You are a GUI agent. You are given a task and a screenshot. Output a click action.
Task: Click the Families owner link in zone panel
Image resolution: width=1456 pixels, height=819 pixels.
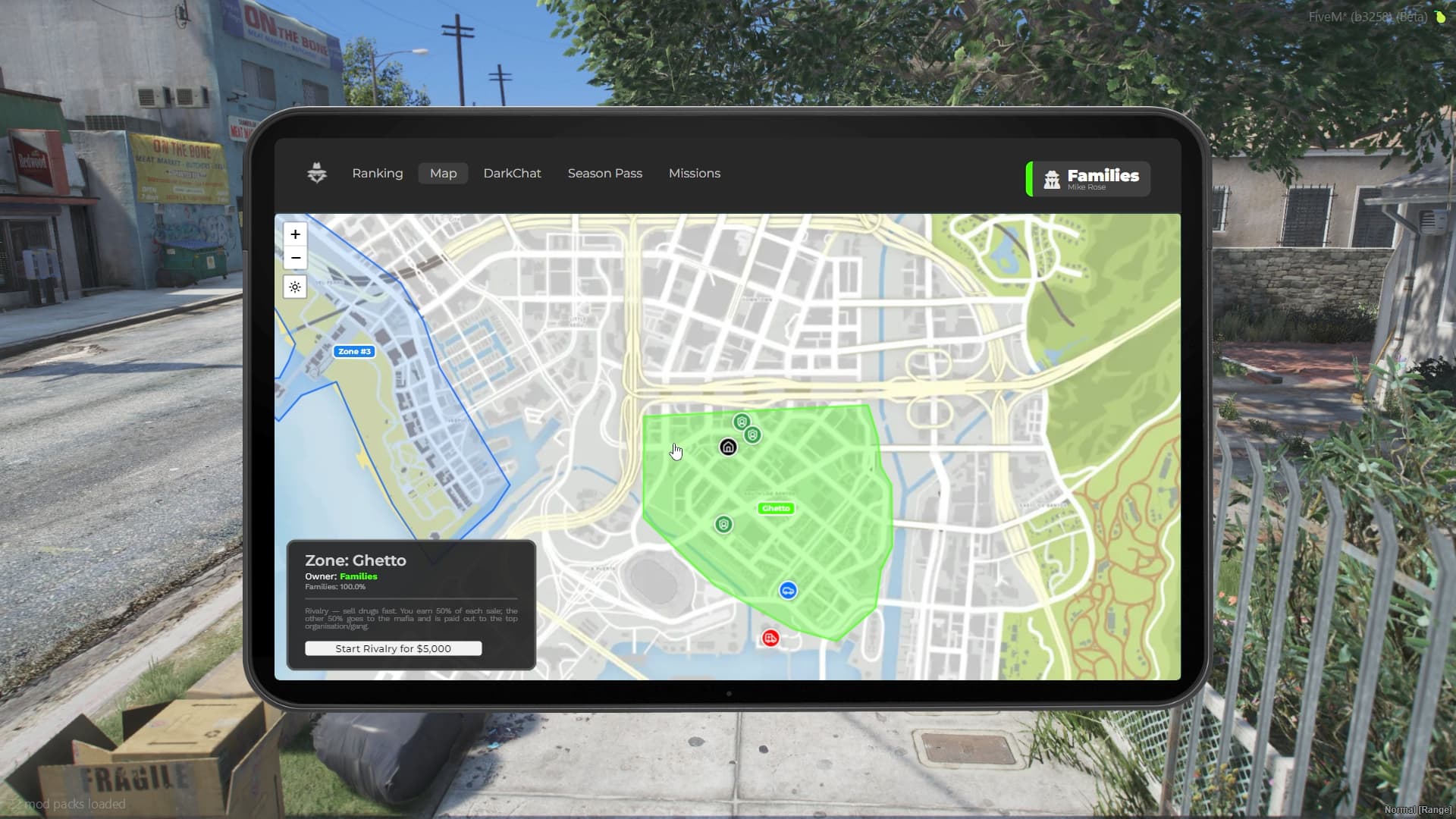pyautogui.click(x=359, y=576)
